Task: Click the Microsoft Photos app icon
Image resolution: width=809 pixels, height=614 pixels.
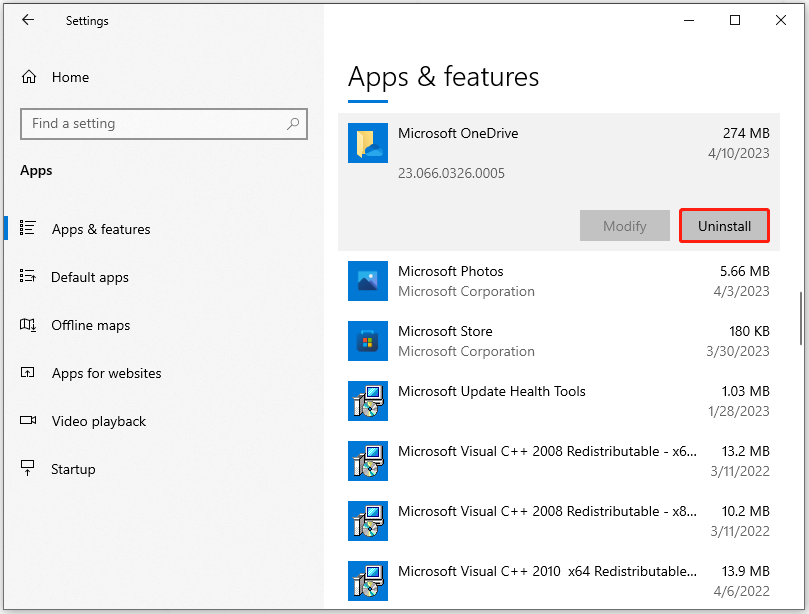Action: tap(367, 281)
